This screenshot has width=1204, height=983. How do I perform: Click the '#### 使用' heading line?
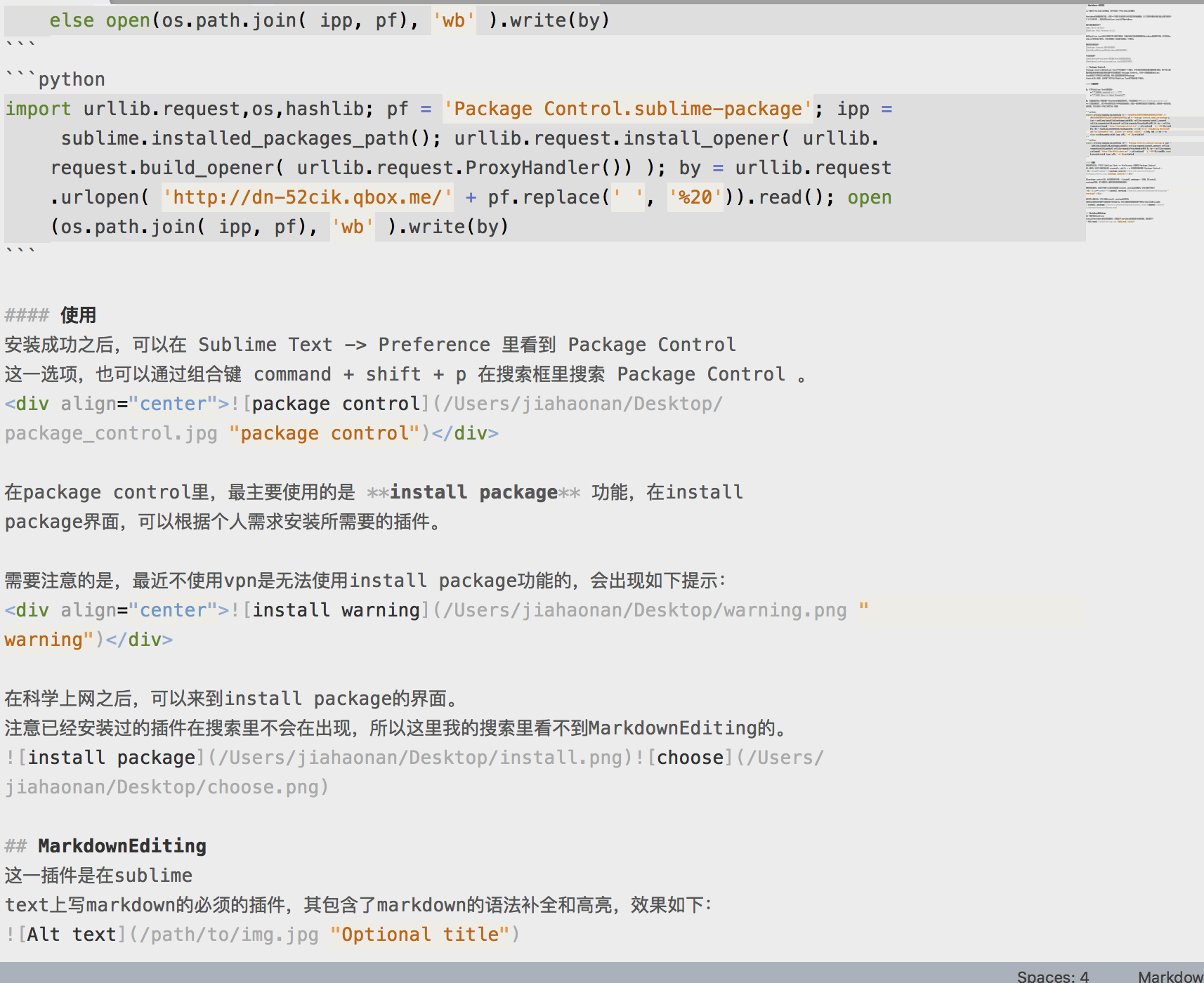(51, 315)
